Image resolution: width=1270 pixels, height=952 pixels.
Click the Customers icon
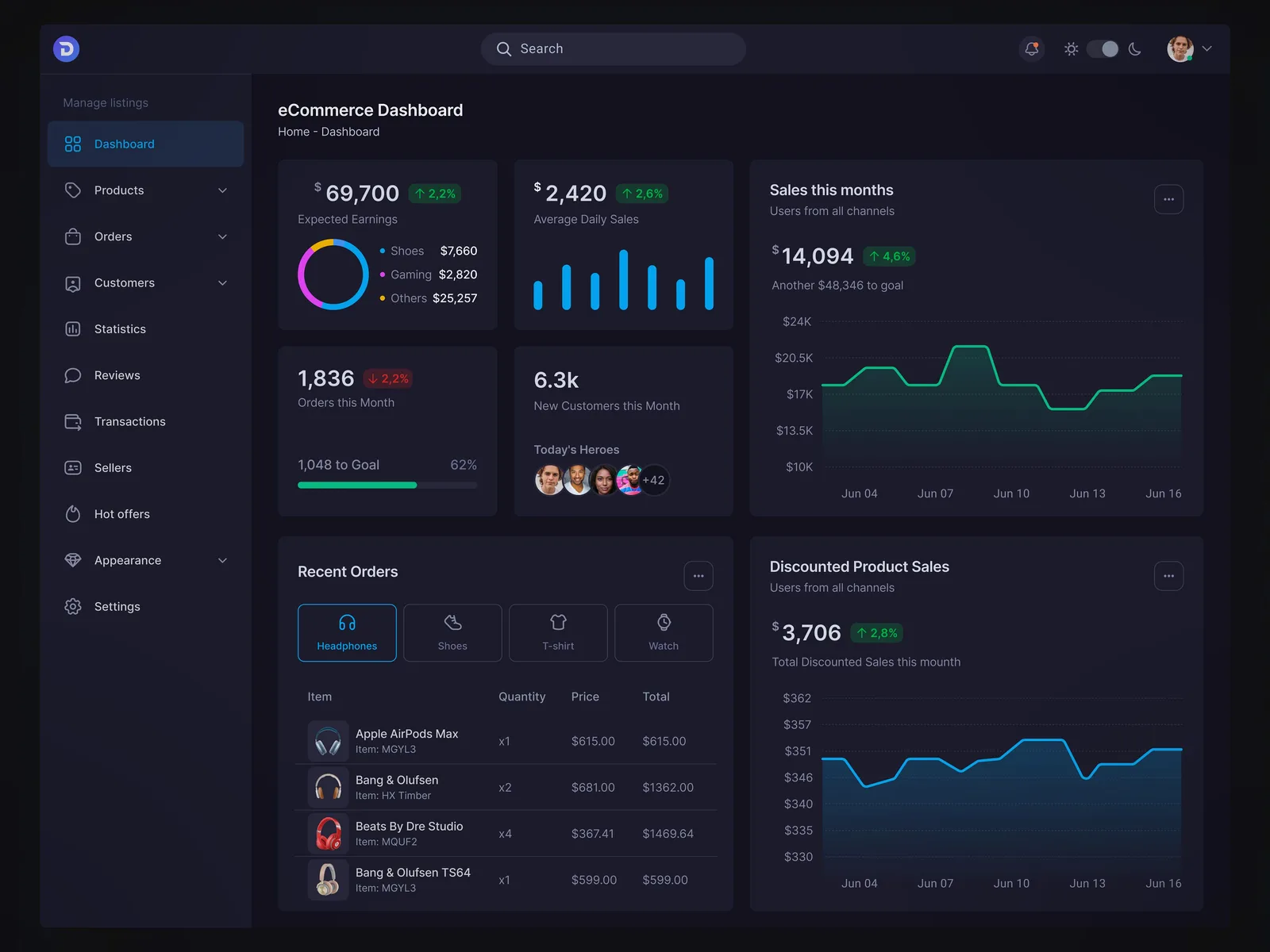pos(73,283)
